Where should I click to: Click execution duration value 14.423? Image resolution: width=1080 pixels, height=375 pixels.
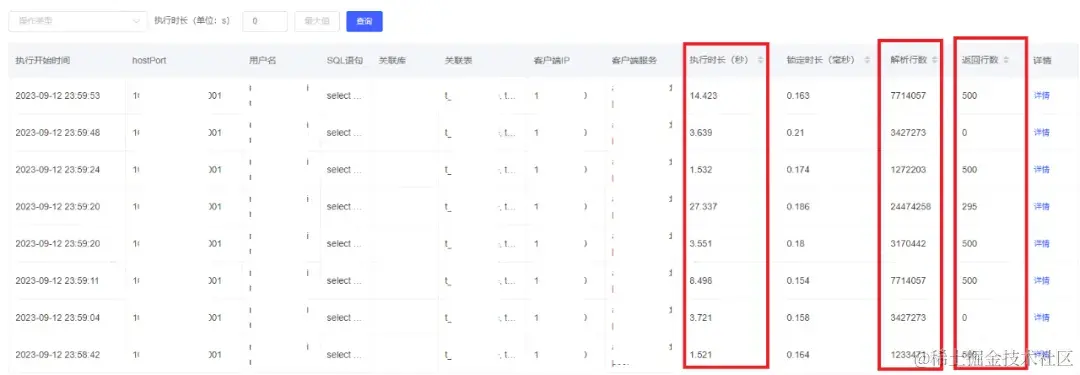point(703,96)
